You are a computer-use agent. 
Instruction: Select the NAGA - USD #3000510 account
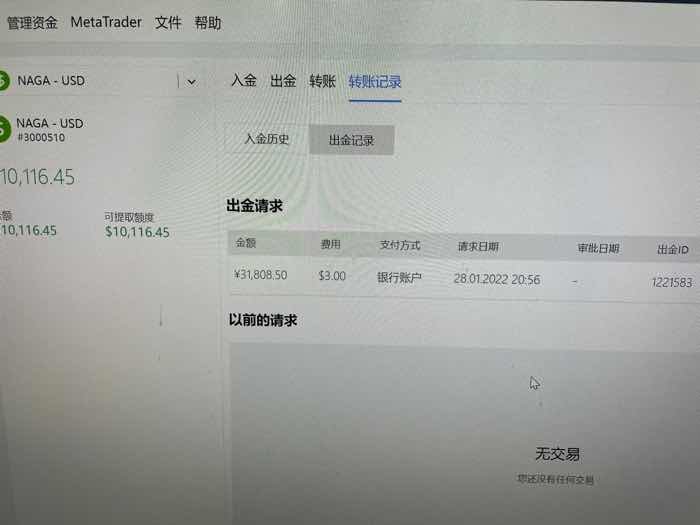(x=50, y=129)
